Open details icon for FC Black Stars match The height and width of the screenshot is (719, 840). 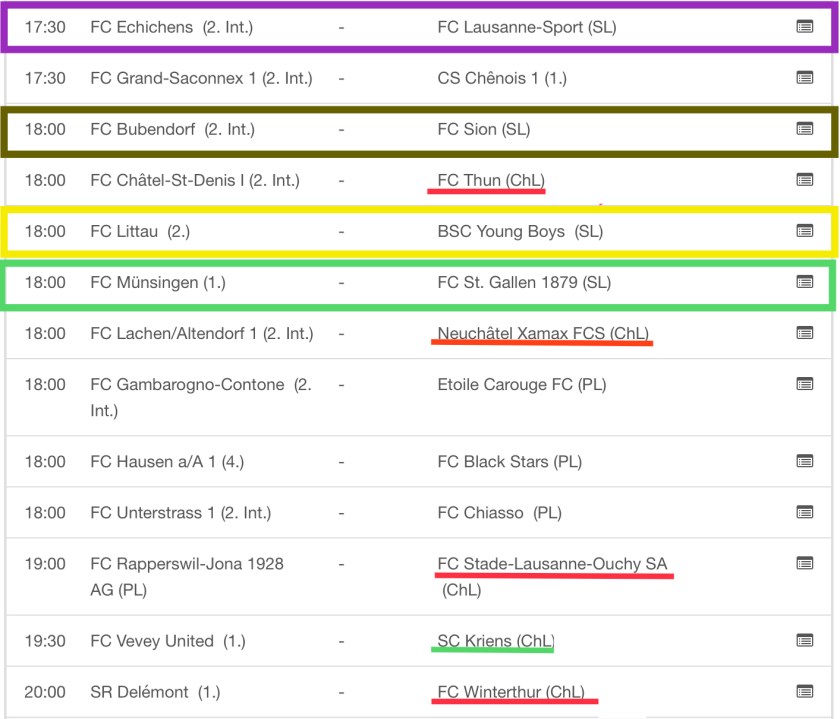(x=804, y=461)
